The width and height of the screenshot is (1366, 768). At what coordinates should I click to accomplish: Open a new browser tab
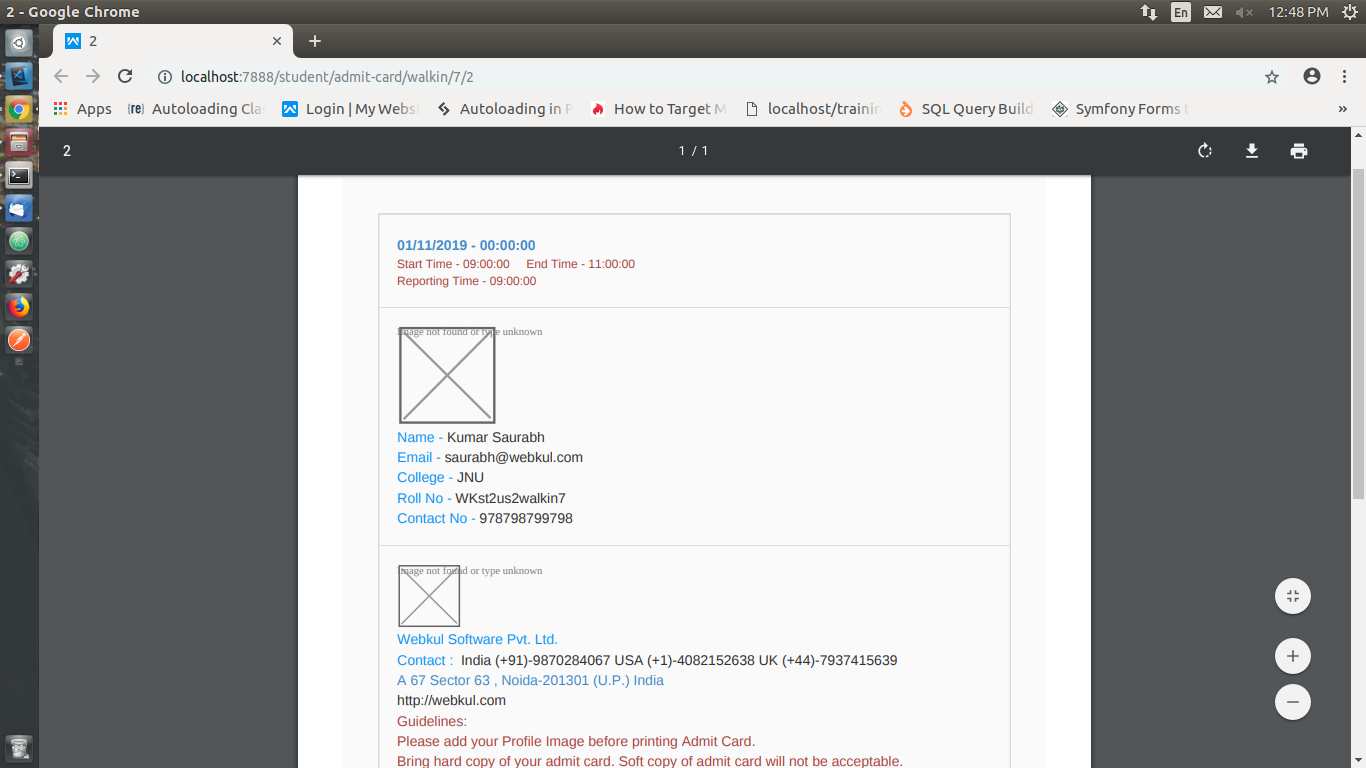(315, 41)
